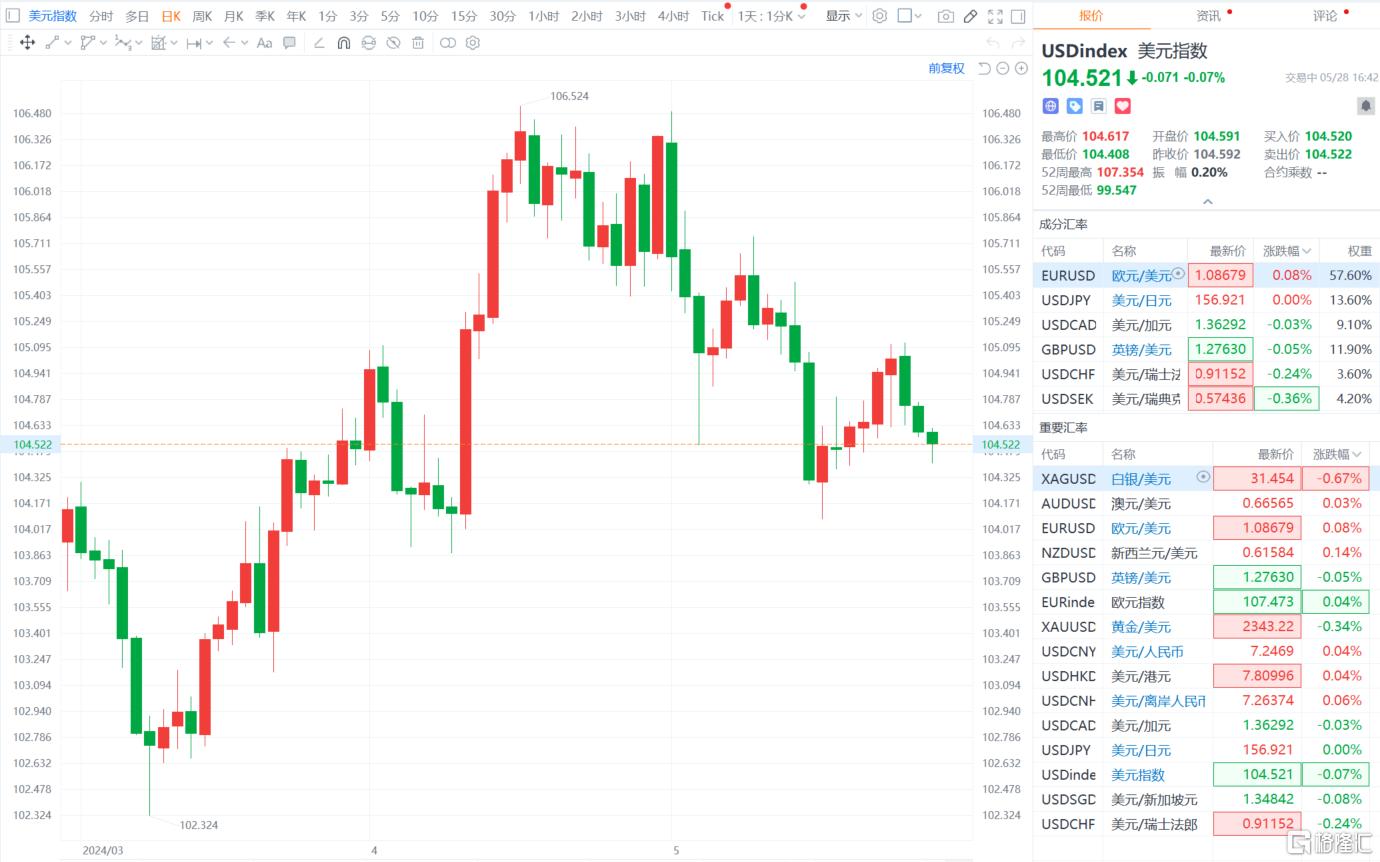Enter fullscreen chart mode
The width and height of the screenshot is (1380, 862).
tap(995, 16)
